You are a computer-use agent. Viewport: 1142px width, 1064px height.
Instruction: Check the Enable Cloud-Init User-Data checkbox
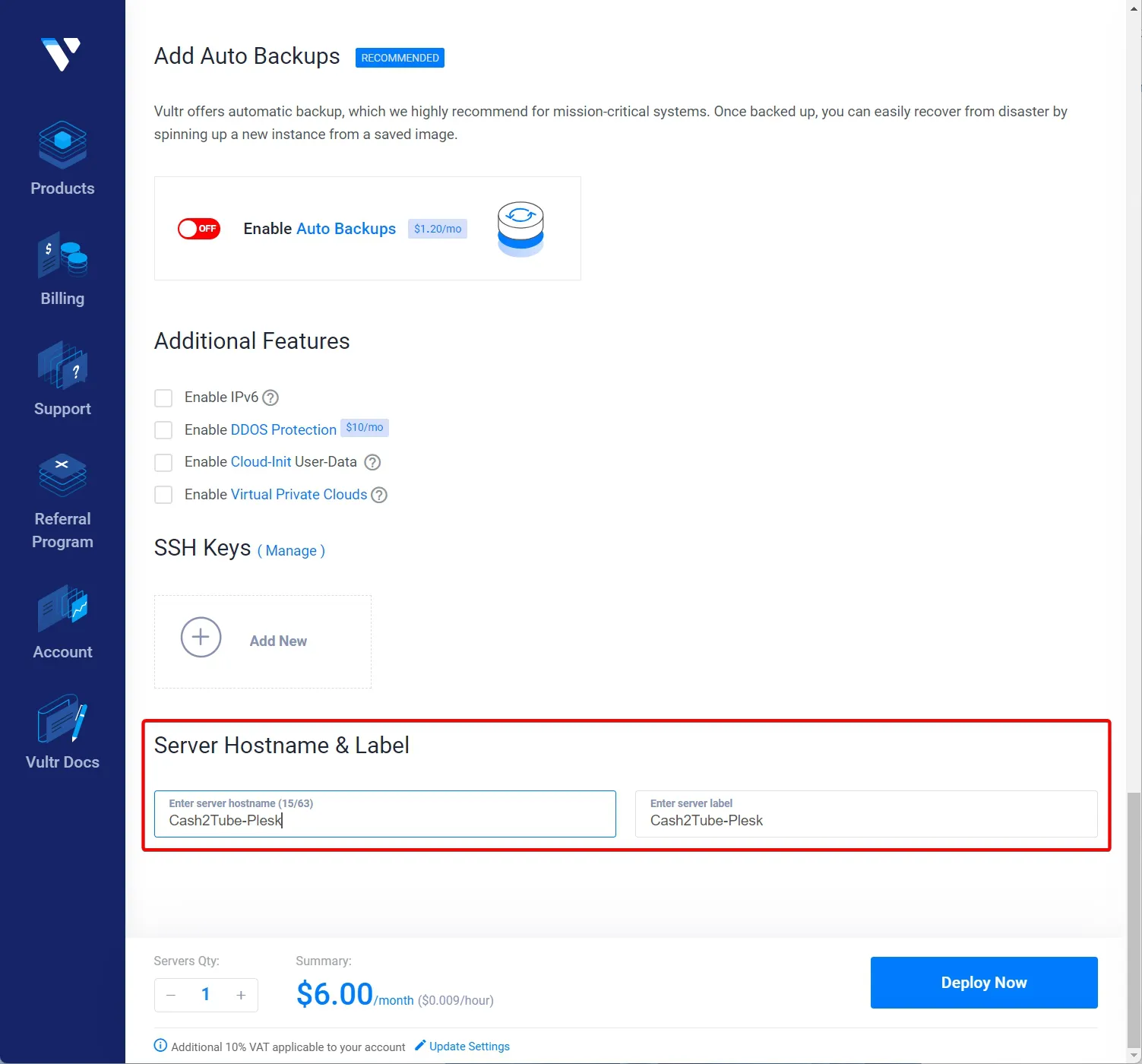(x=163, y=462)
